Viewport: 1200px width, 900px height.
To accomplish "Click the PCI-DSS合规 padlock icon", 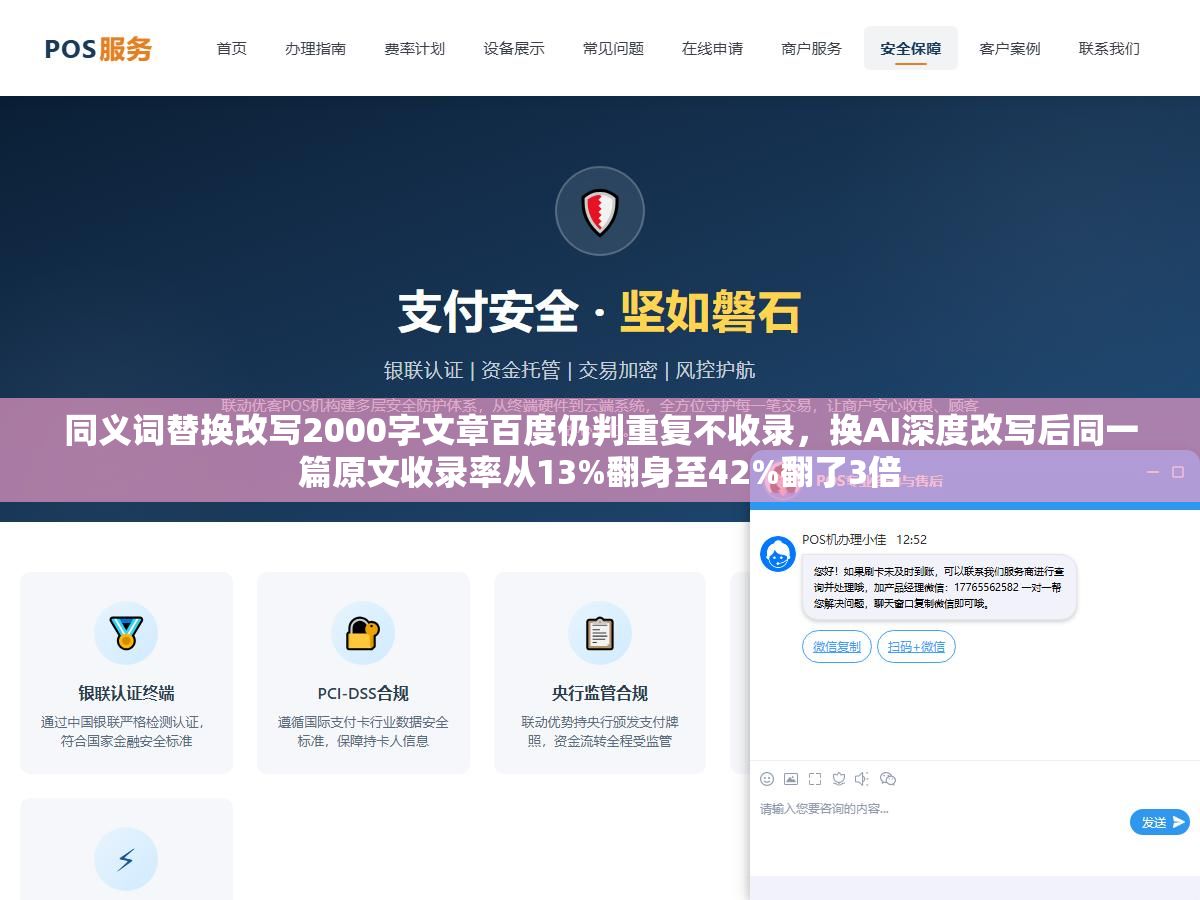I will point(363,632).
